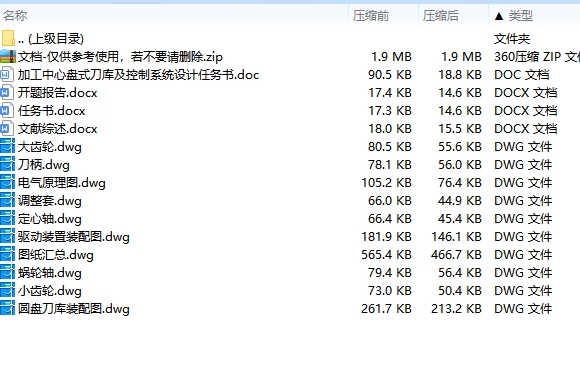Click the 79.4 KB size of 蜗轮轴.dwg
The width and height of the screenshot is (580, 382).
(x=390, y=273)
